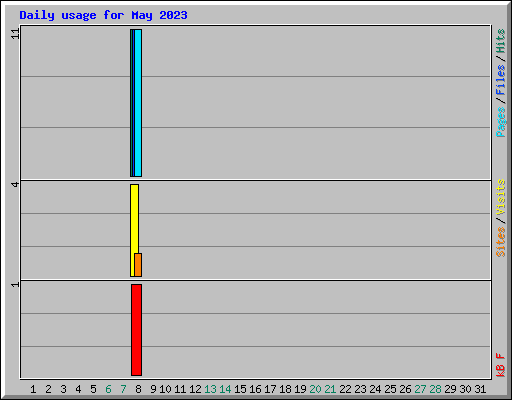Click day 15 on the x-axis

click(240, 389)
